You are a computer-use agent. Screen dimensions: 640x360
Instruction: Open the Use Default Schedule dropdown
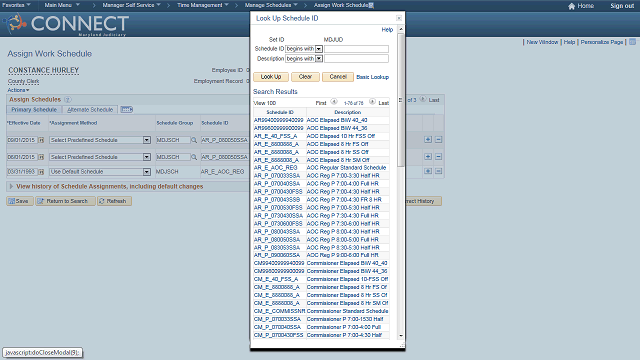click(147, 172)
